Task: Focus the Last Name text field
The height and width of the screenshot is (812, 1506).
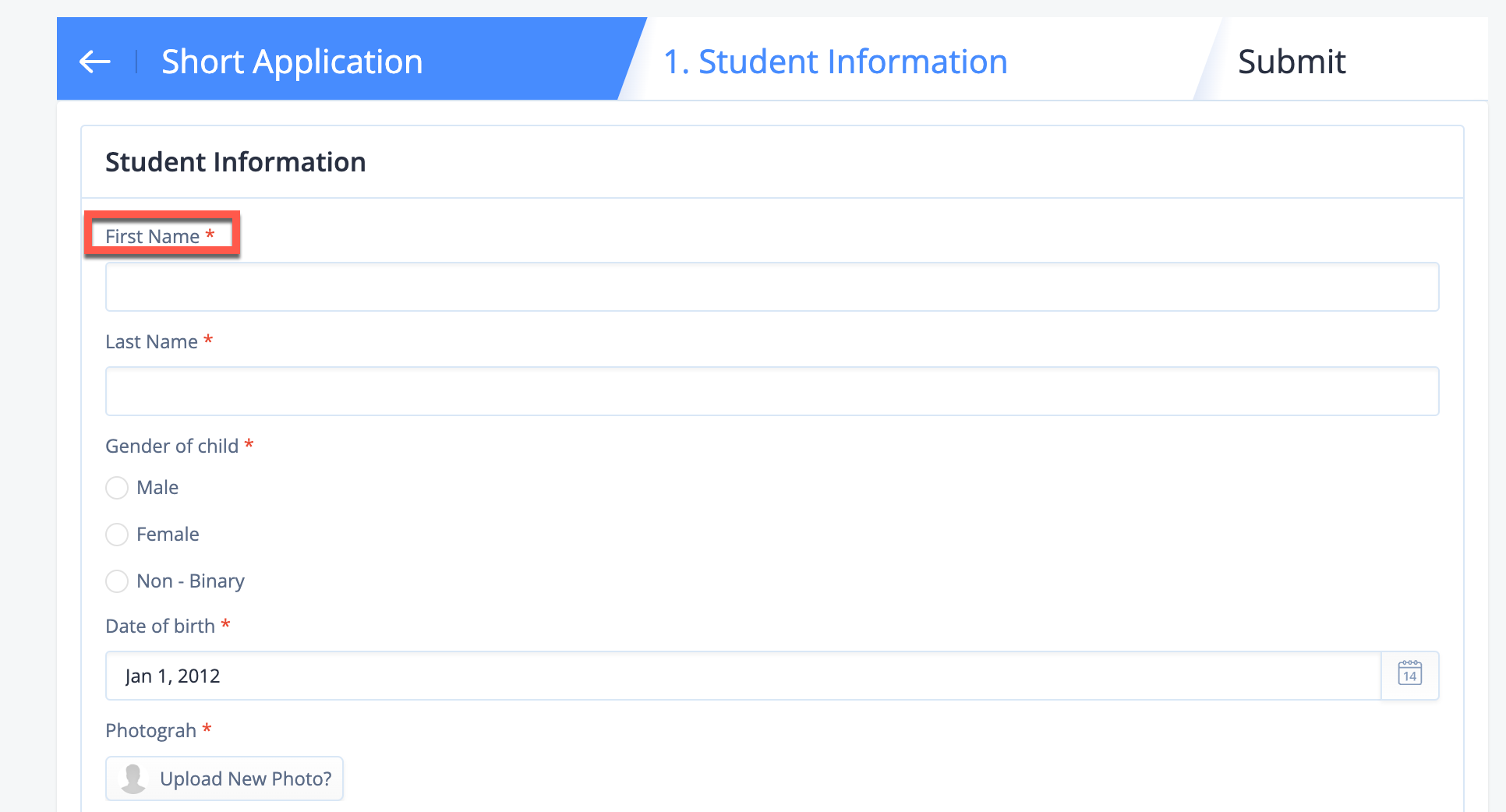Action: [772, 391]
